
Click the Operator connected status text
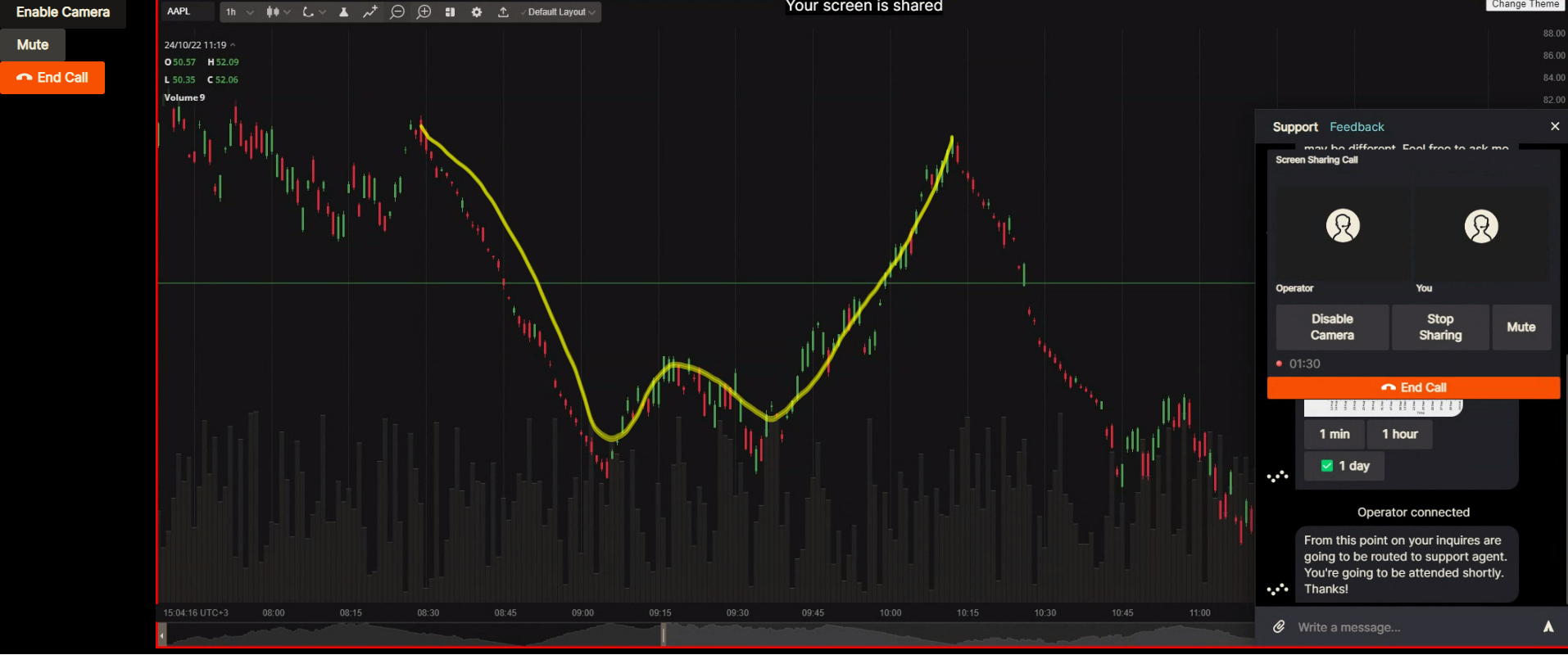[x=1413, y=513]
